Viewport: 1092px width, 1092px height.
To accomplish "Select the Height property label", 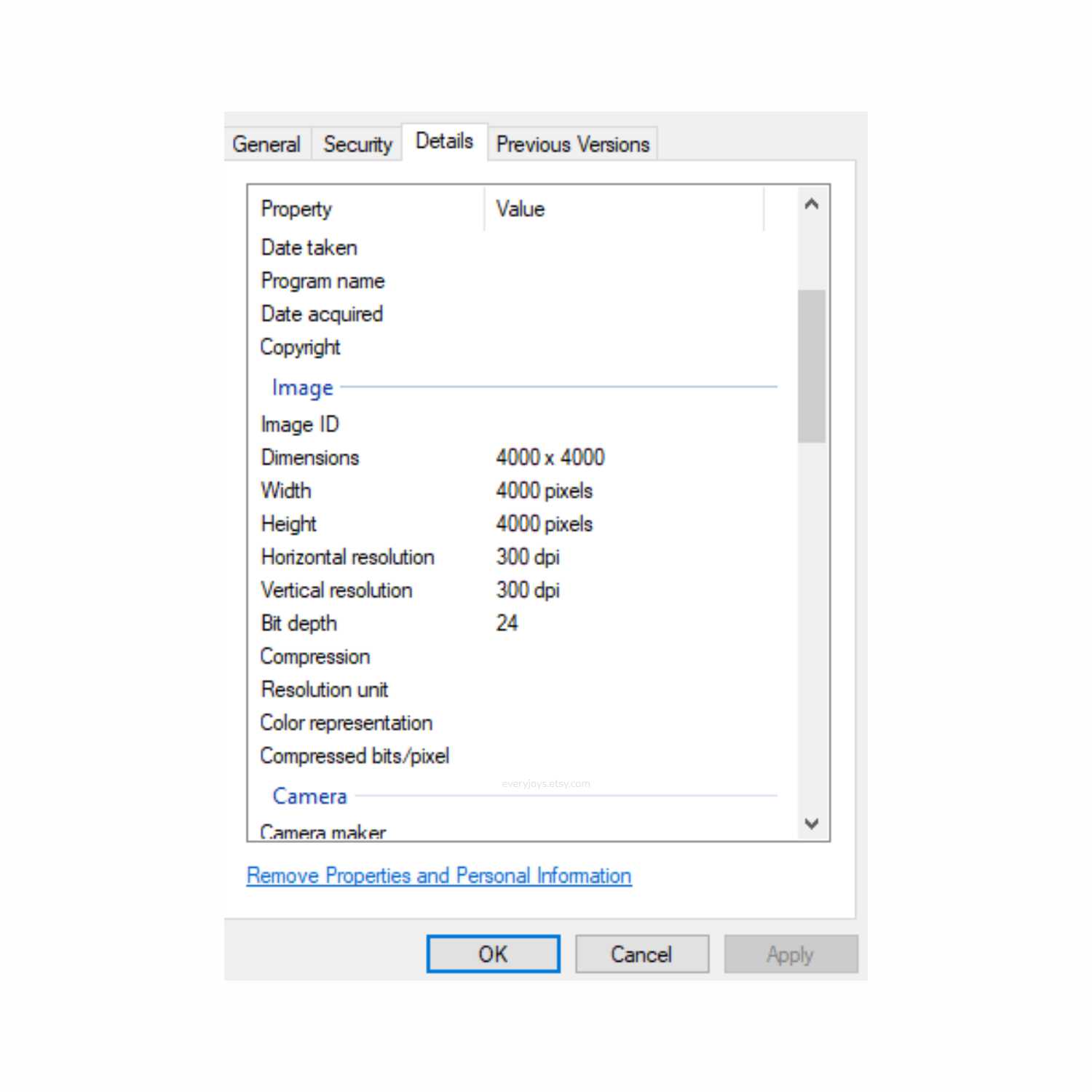I will (289, 524).
